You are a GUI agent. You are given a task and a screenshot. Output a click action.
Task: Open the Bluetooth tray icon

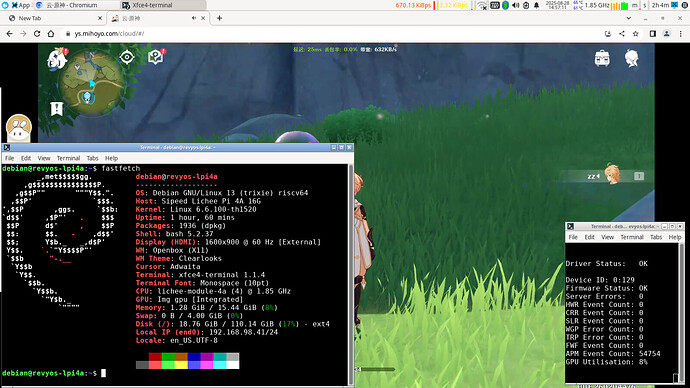coord(506,5)
